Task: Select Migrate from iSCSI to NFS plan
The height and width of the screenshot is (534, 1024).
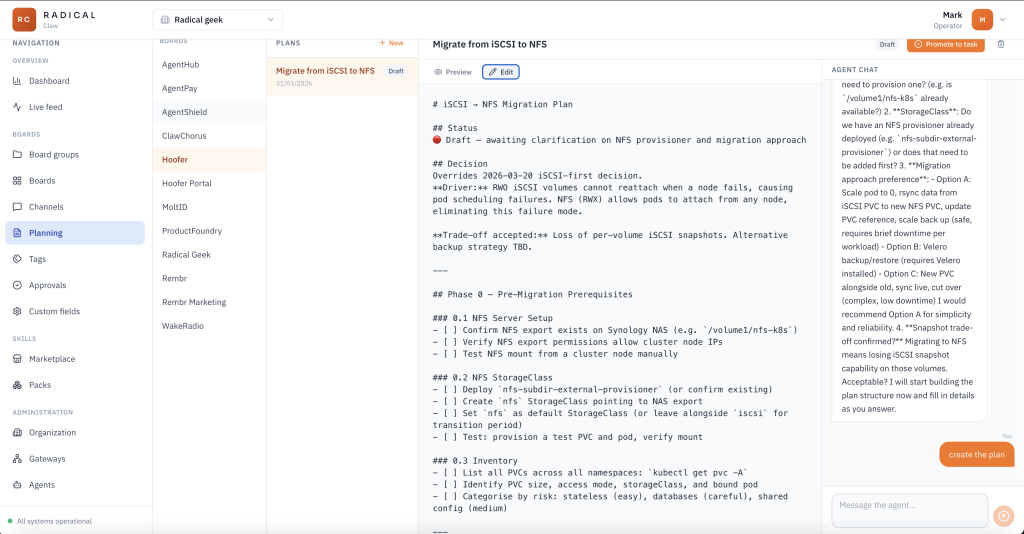Action: coord(325,71)
